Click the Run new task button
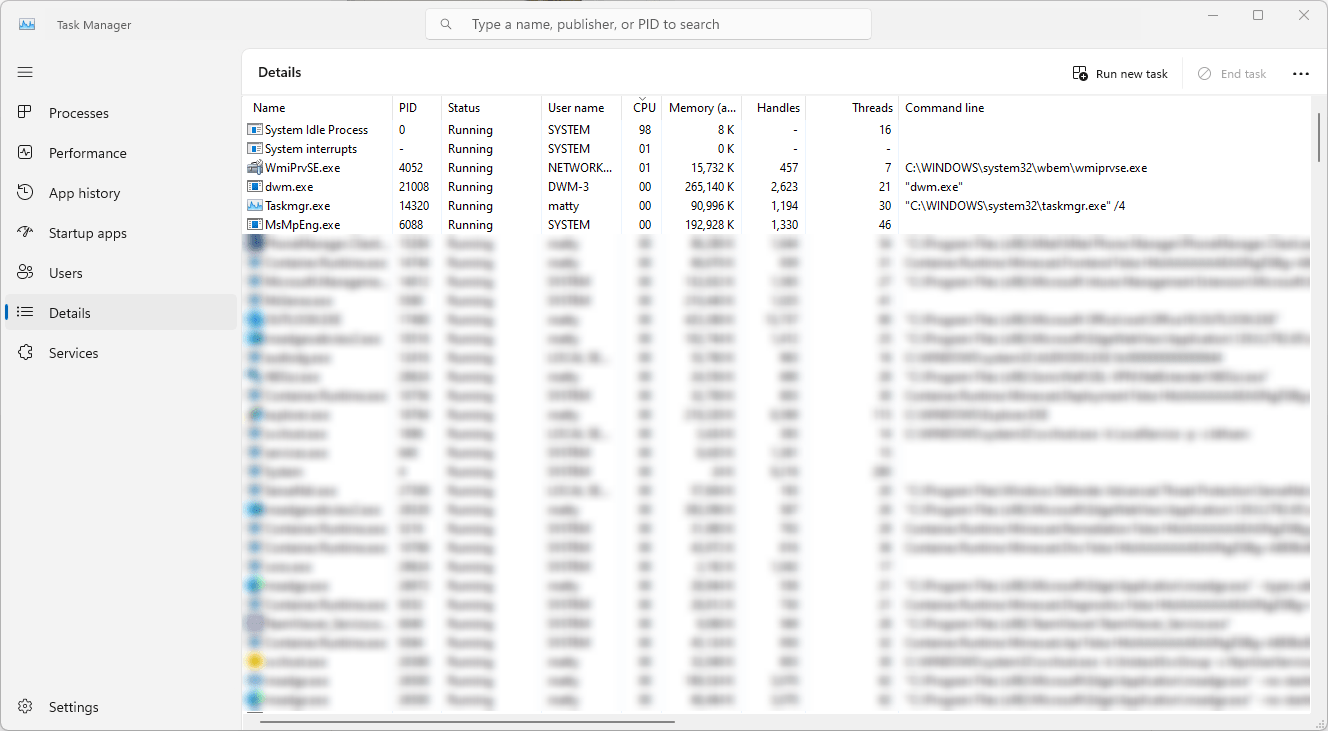1328x731 pixels. (1120, 74)
